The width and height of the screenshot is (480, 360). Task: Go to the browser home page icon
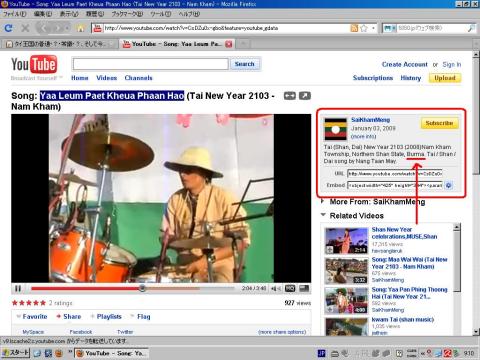(x=80, y=28)
